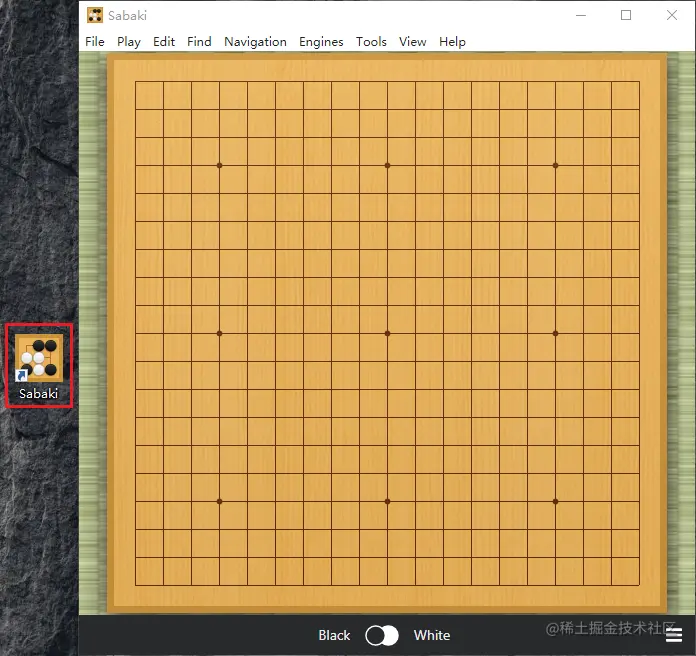Place a stone on the top-center star point
This screenshot has width=696, height=656.
(x=388, y=166)
